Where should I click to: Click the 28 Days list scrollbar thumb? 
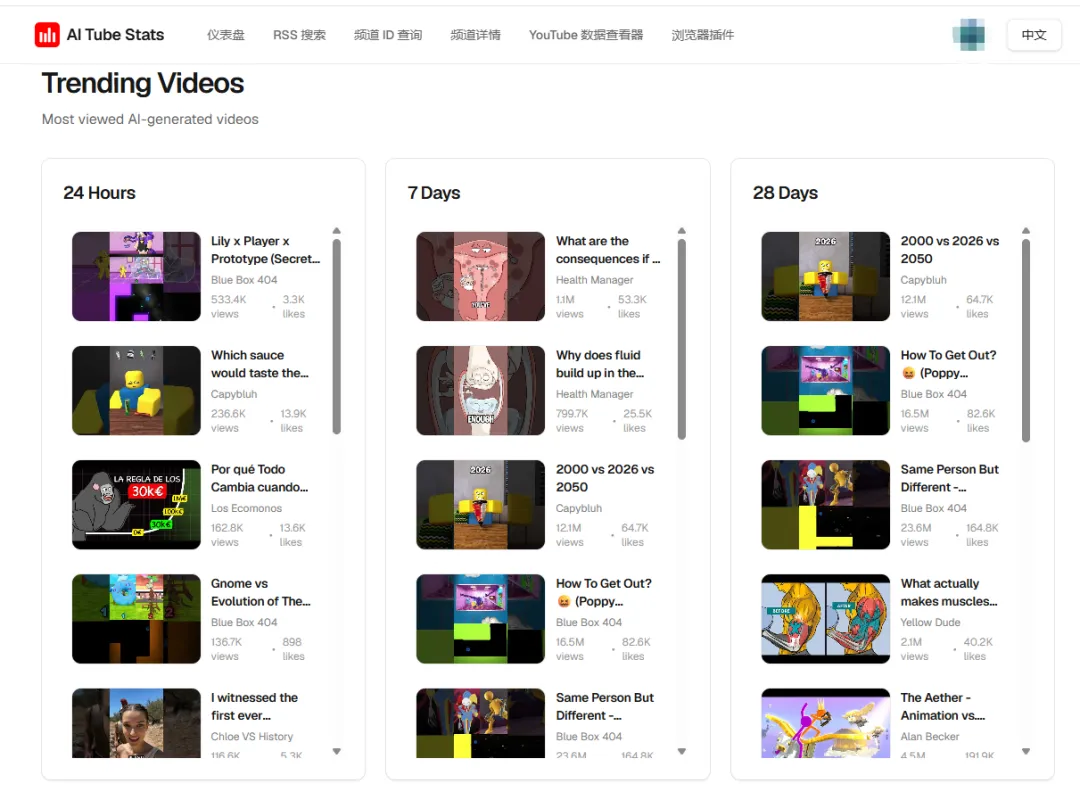1026,340
